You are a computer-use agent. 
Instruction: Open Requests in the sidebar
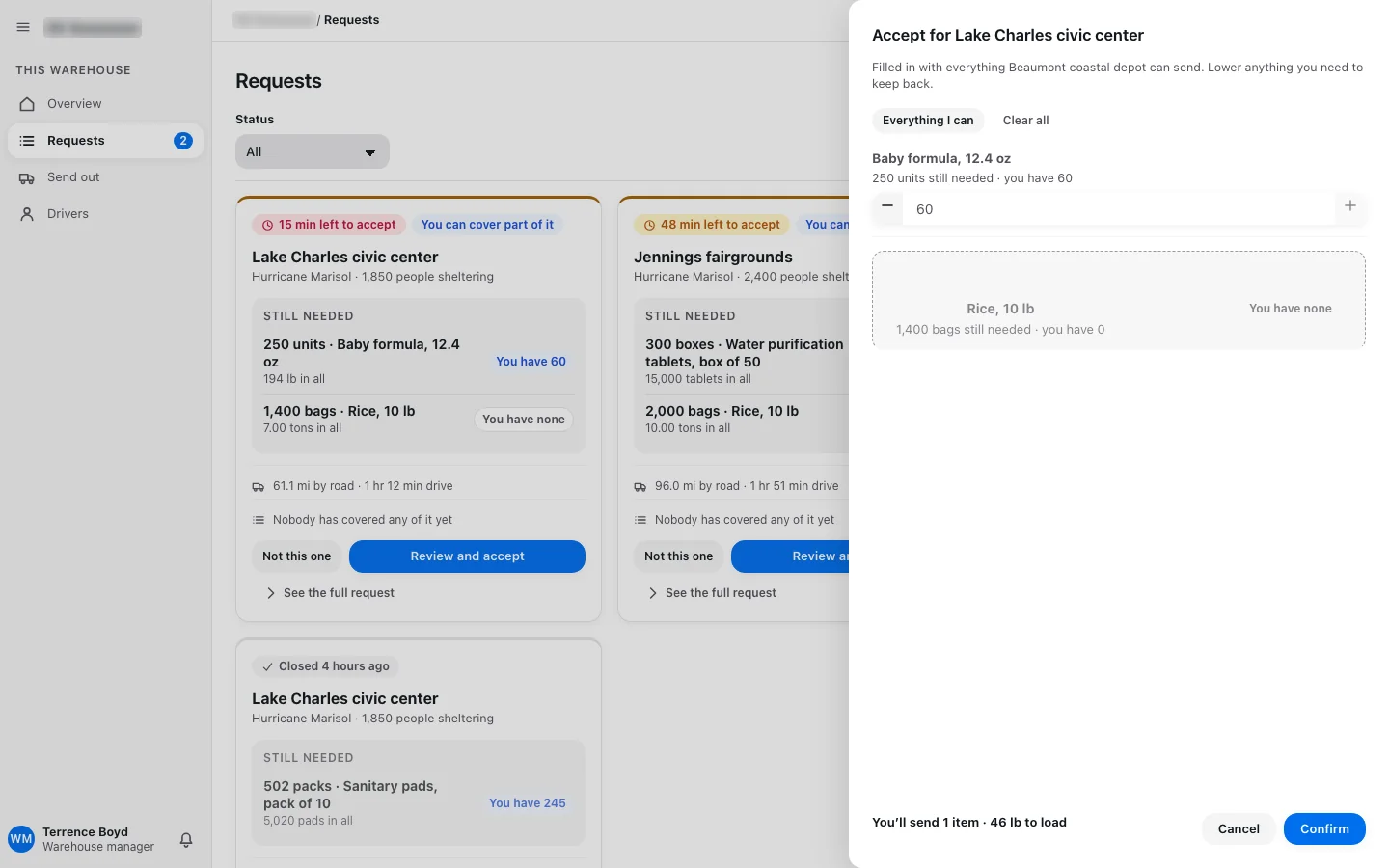105,141
